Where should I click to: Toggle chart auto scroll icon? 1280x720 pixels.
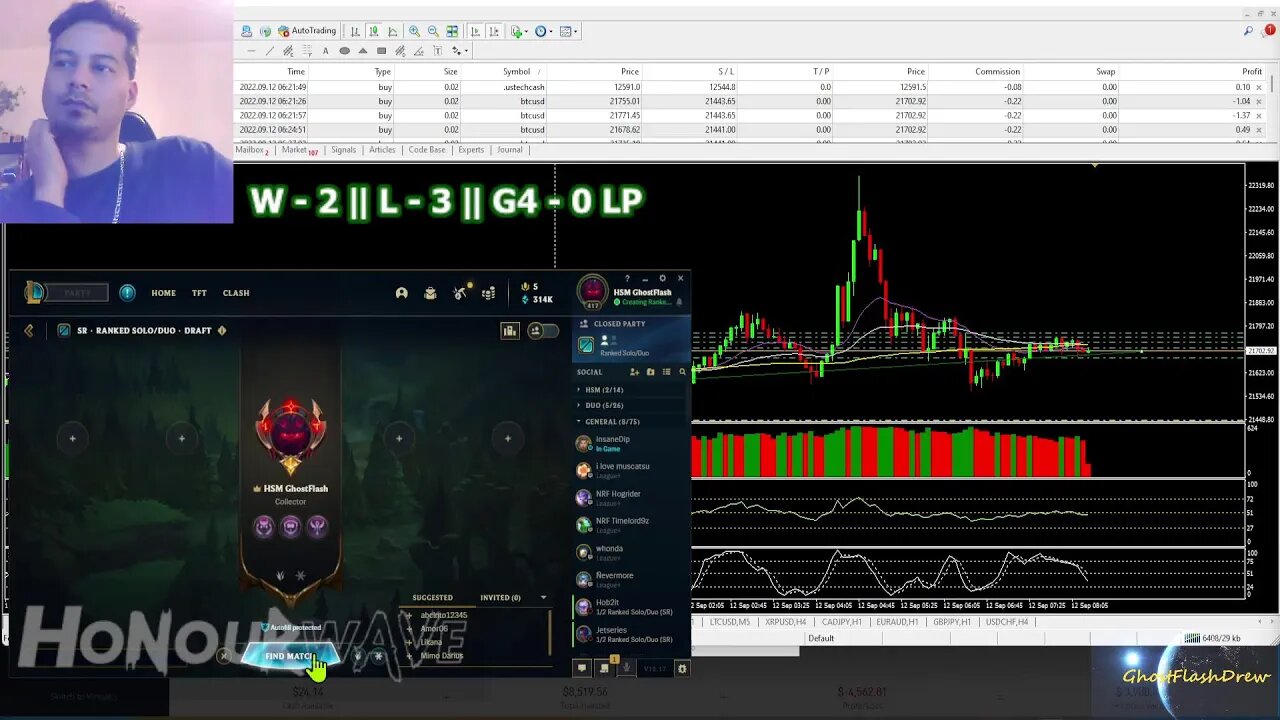pos(475,31)
